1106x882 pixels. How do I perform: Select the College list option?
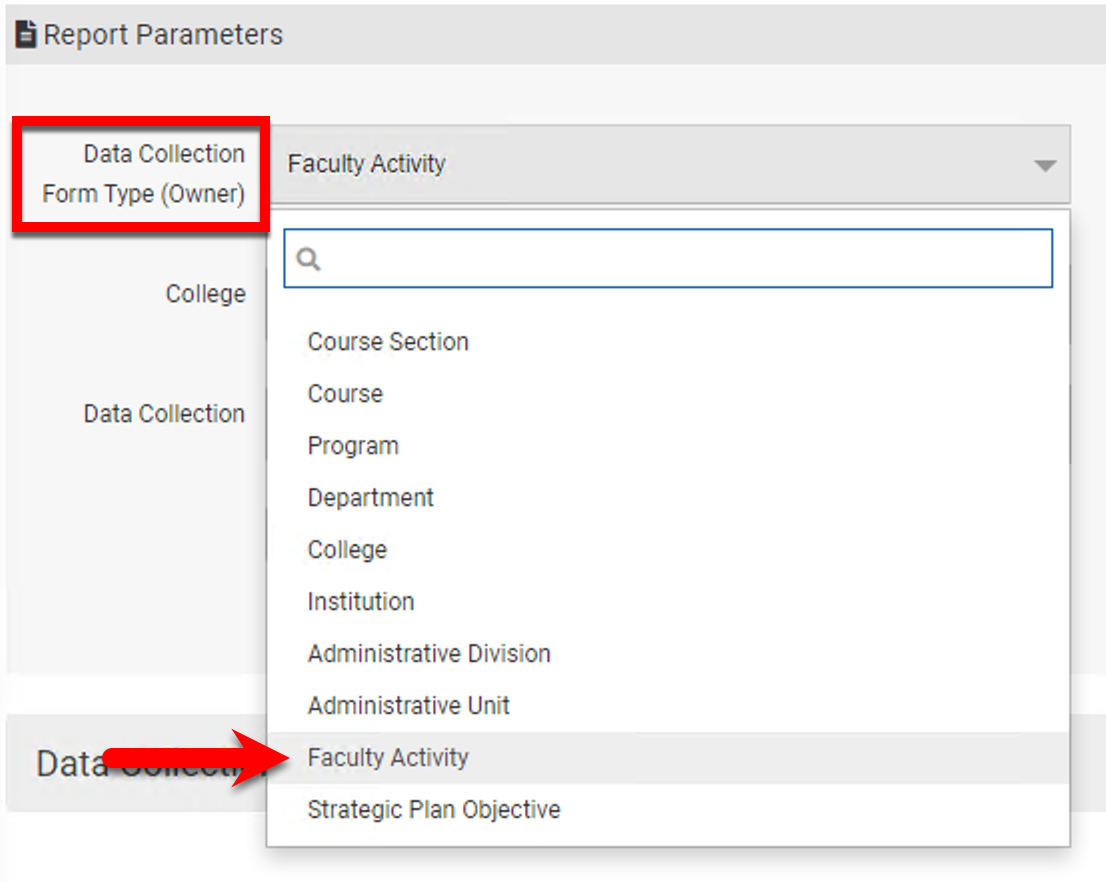pos(347,550)
